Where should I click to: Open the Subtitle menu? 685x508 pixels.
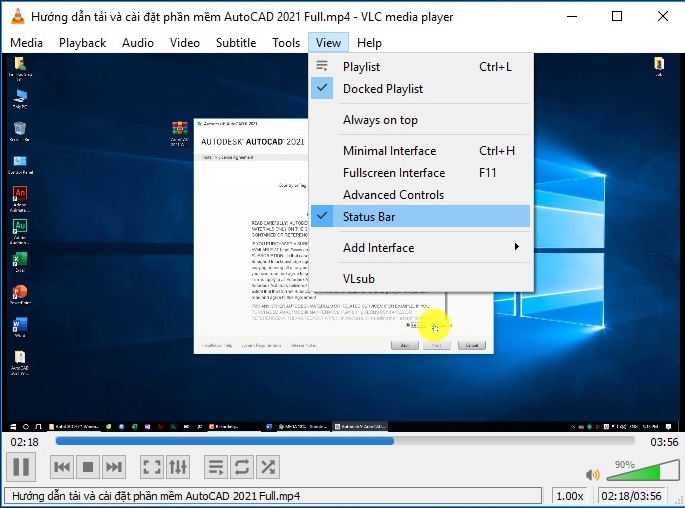(x=236, y=43)
